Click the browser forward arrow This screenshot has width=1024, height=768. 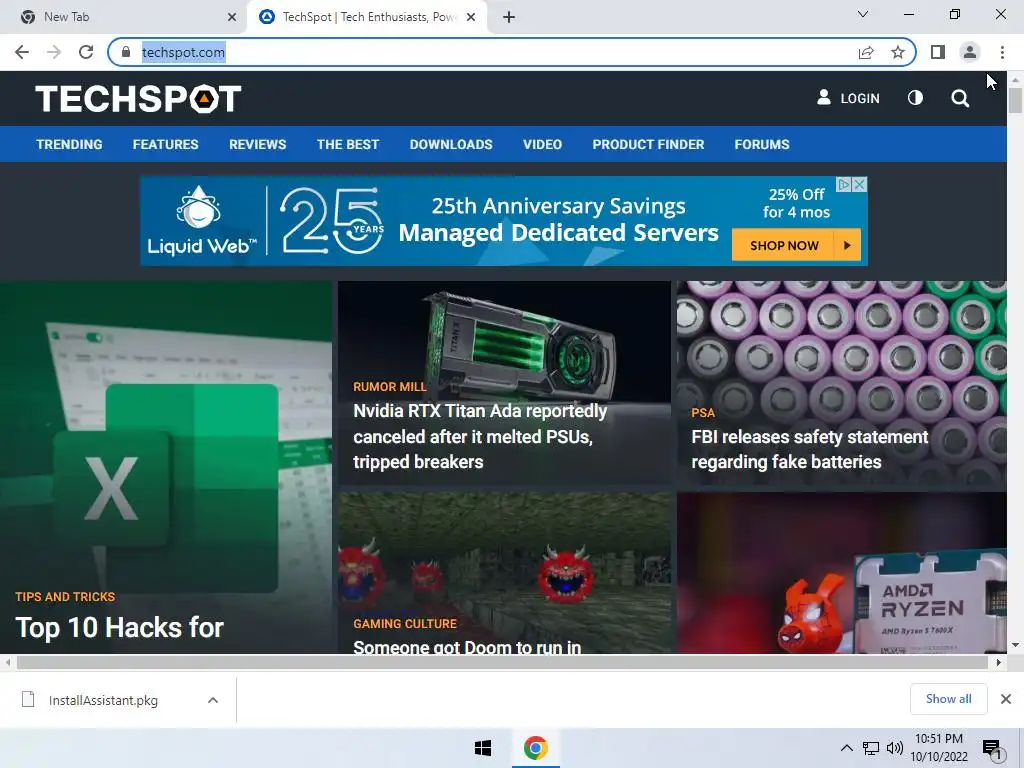pos(54,52)
